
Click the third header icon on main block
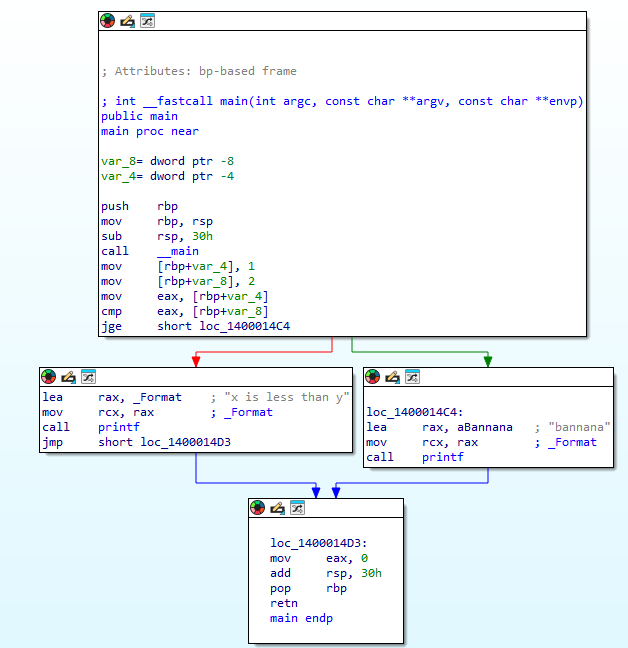[x=147, y=21]
